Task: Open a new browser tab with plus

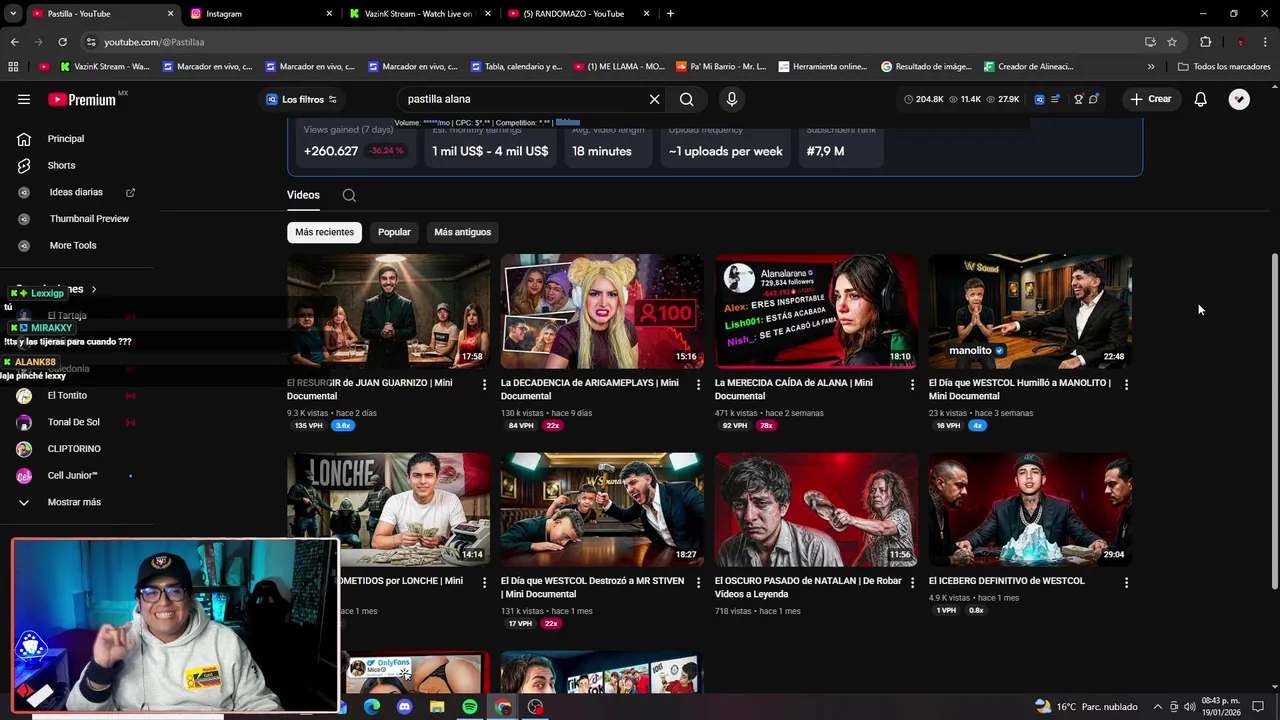Action: pos(670,14)
